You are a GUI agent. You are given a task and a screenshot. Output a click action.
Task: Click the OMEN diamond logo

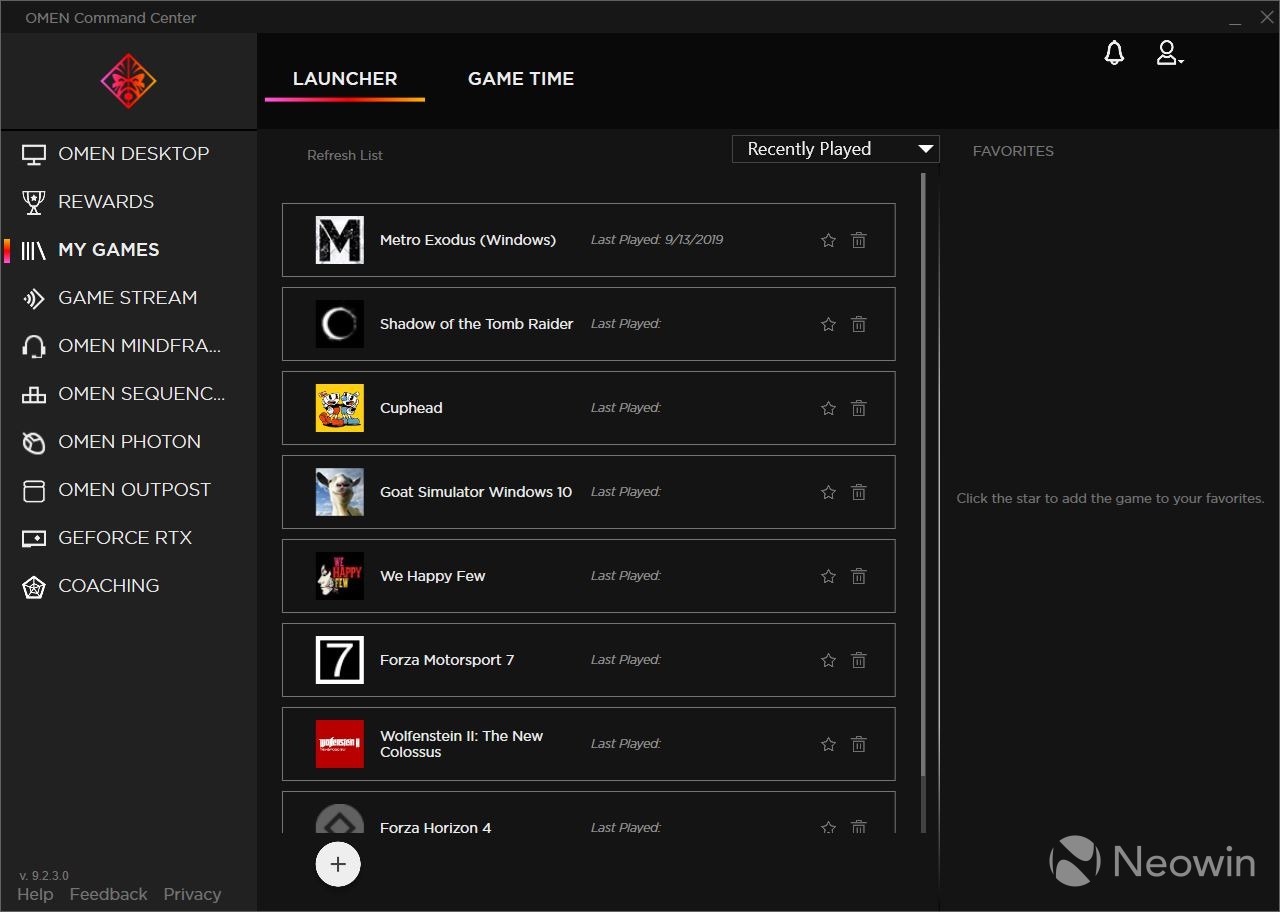click(x=128, y=81)
